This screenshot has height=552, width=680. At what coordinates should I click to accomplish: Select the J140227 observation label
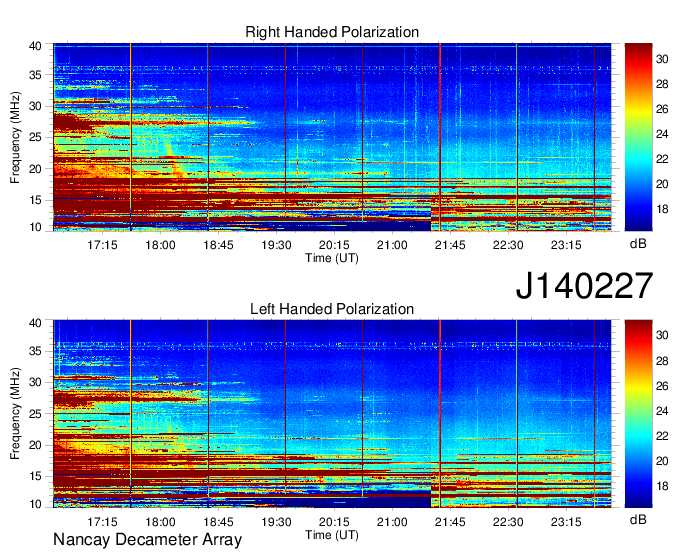click(584, 286)
